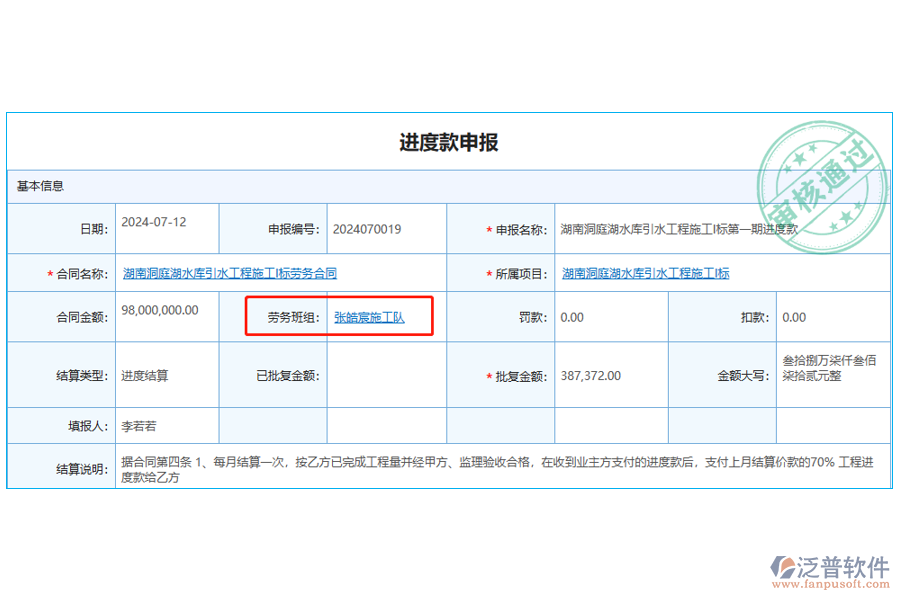The image size is (900, 600).
Task: Click the 结算说明 settlement description text
Action: tap(450, 468)
